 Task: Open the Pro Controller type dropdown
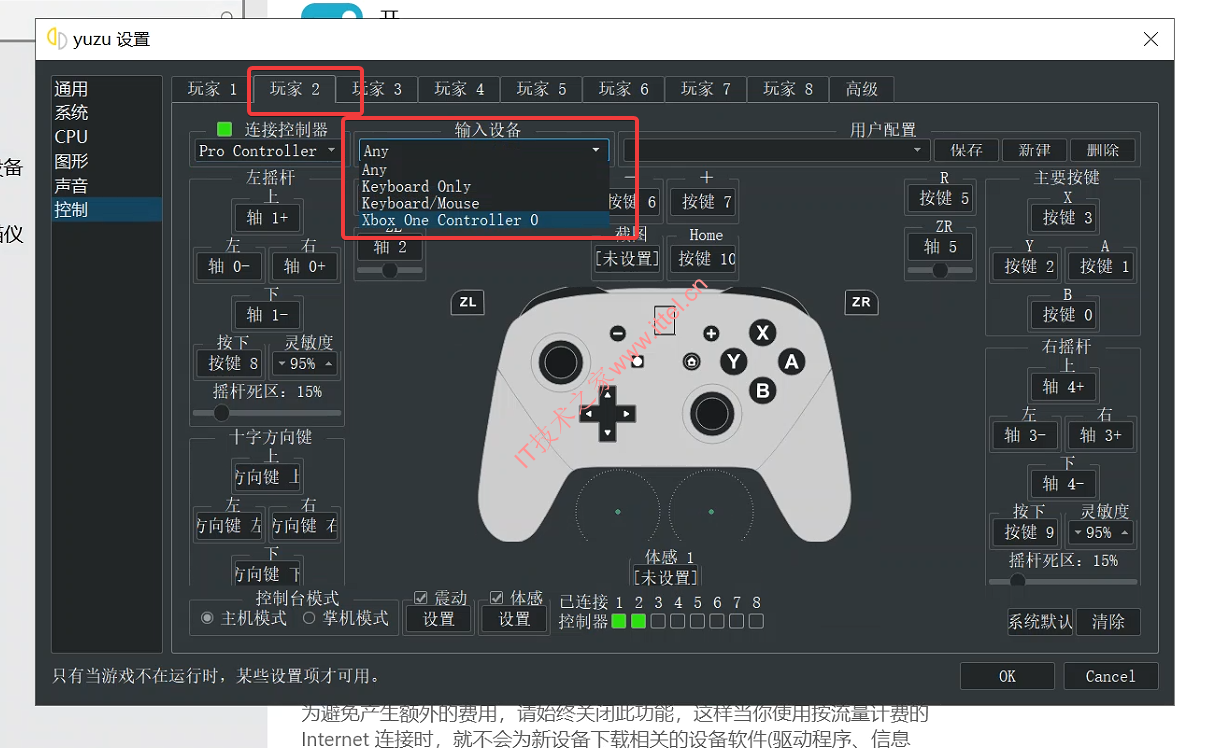coord(267,151)
